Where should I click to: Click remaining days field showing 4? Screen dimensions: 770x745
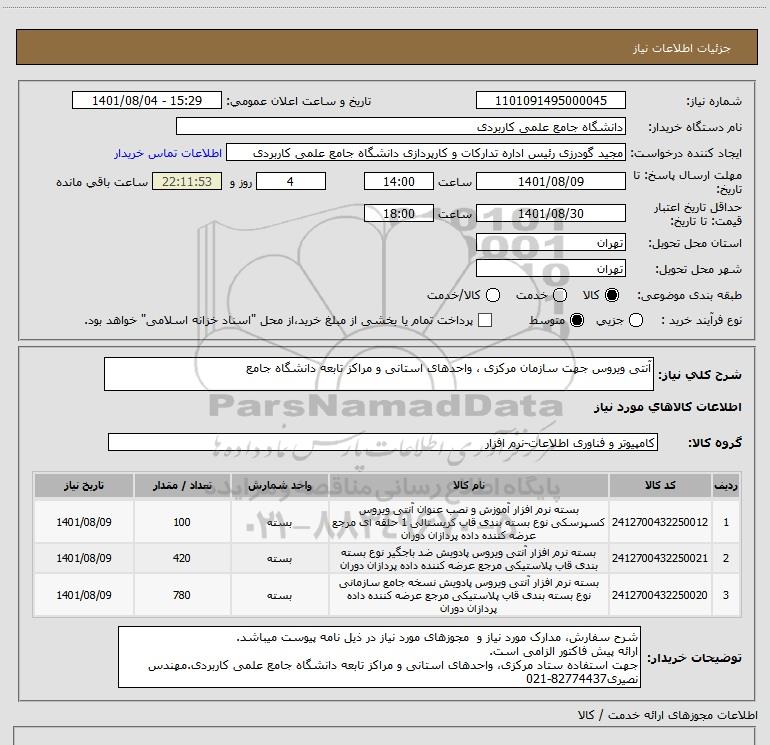coord(291,181)
